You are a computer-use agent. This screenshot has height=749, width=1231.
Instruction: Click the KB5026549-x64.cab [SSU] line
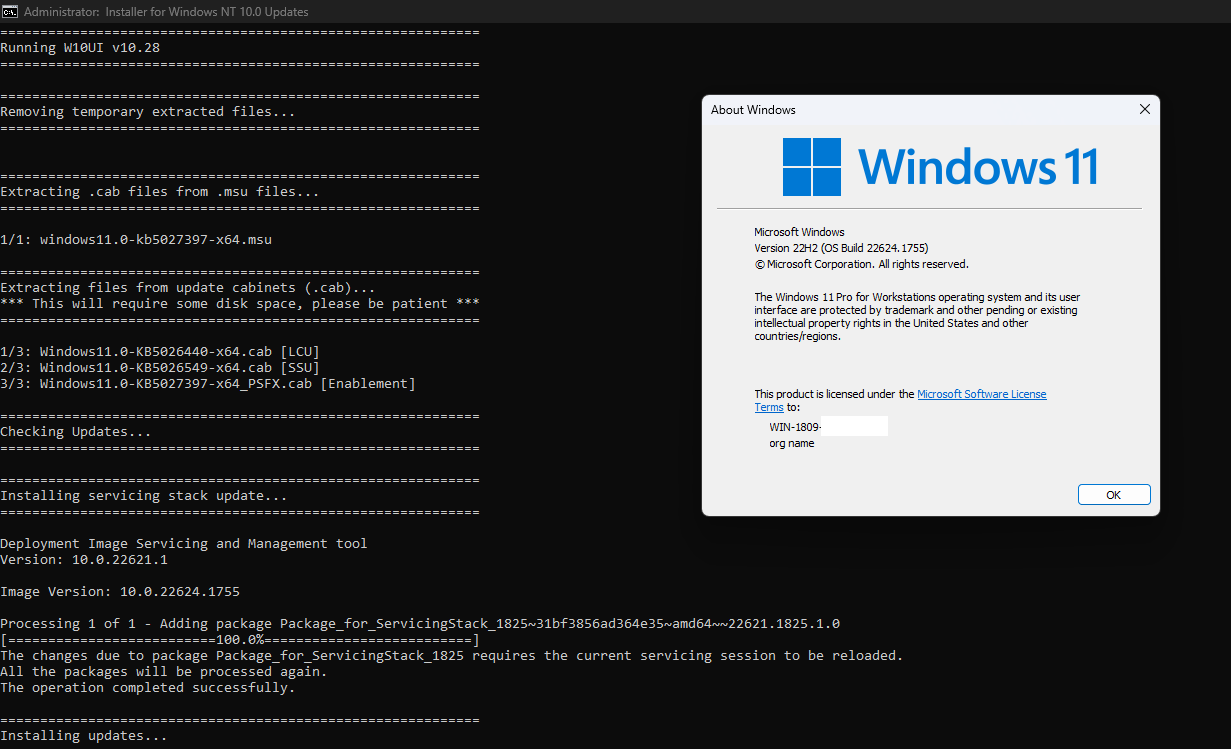click(160, 368)
